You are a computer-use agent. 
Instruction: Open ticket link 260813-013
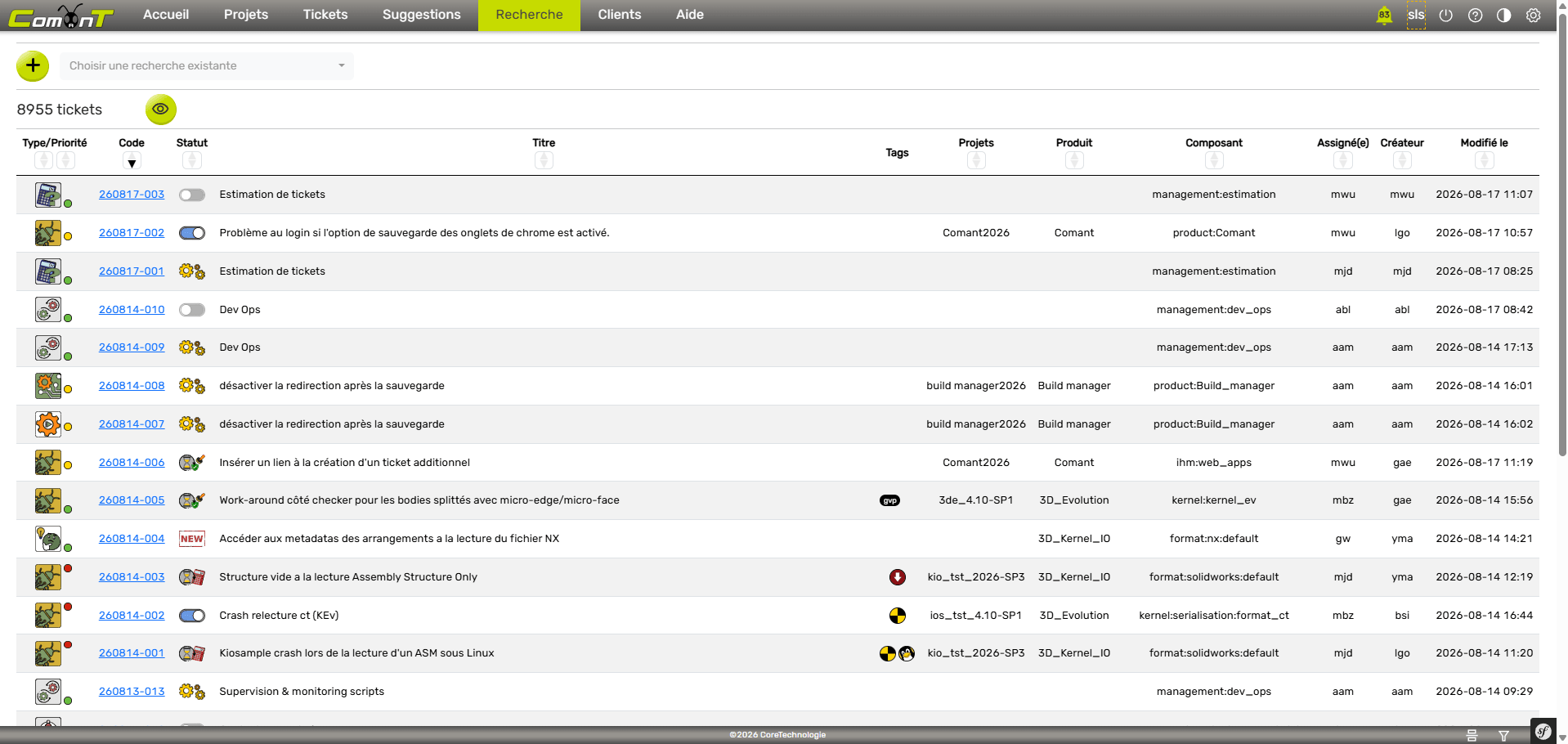[x=132, y=692]
